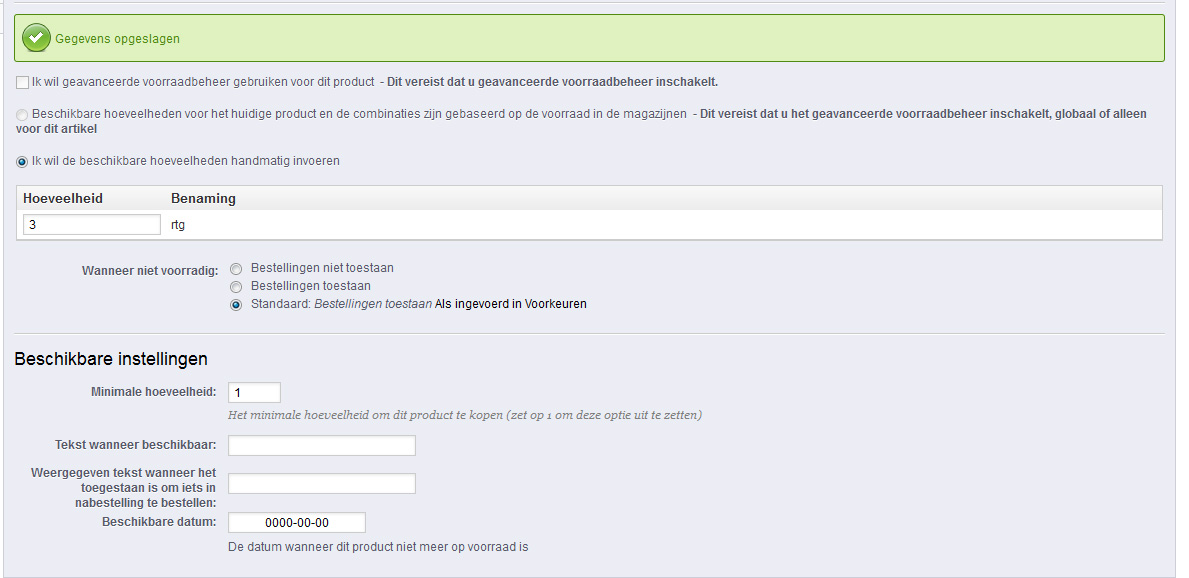Screen dimensions: 1189x578
Task: Click the 'Wanneer niet voorradig:' label
Action: 149,269
